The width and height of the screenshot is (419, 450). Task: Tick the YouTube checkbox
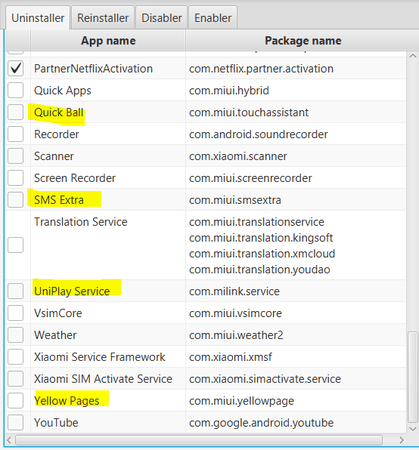(x=16, y=422)
